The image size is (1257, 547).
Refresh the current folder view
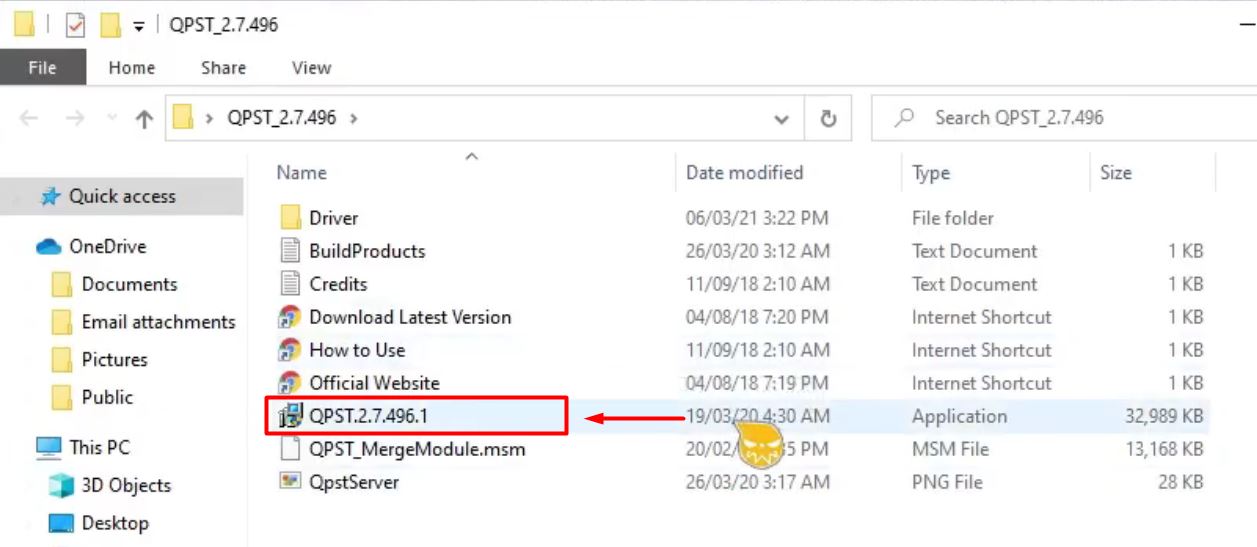(x=828, y=118)
